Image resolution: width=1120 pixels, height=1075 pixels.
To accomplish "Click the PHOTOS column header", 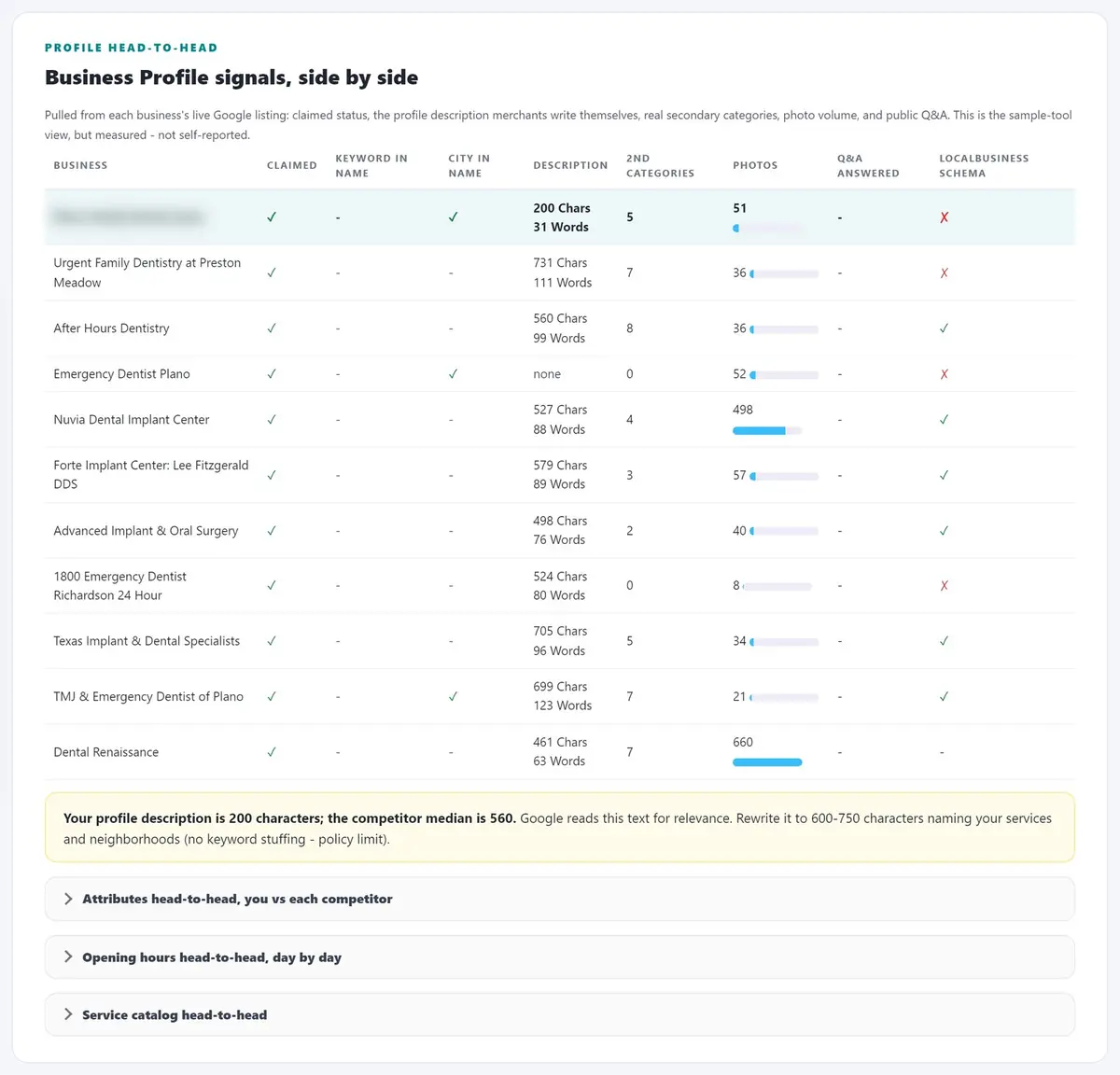I will tap(755, 165).
